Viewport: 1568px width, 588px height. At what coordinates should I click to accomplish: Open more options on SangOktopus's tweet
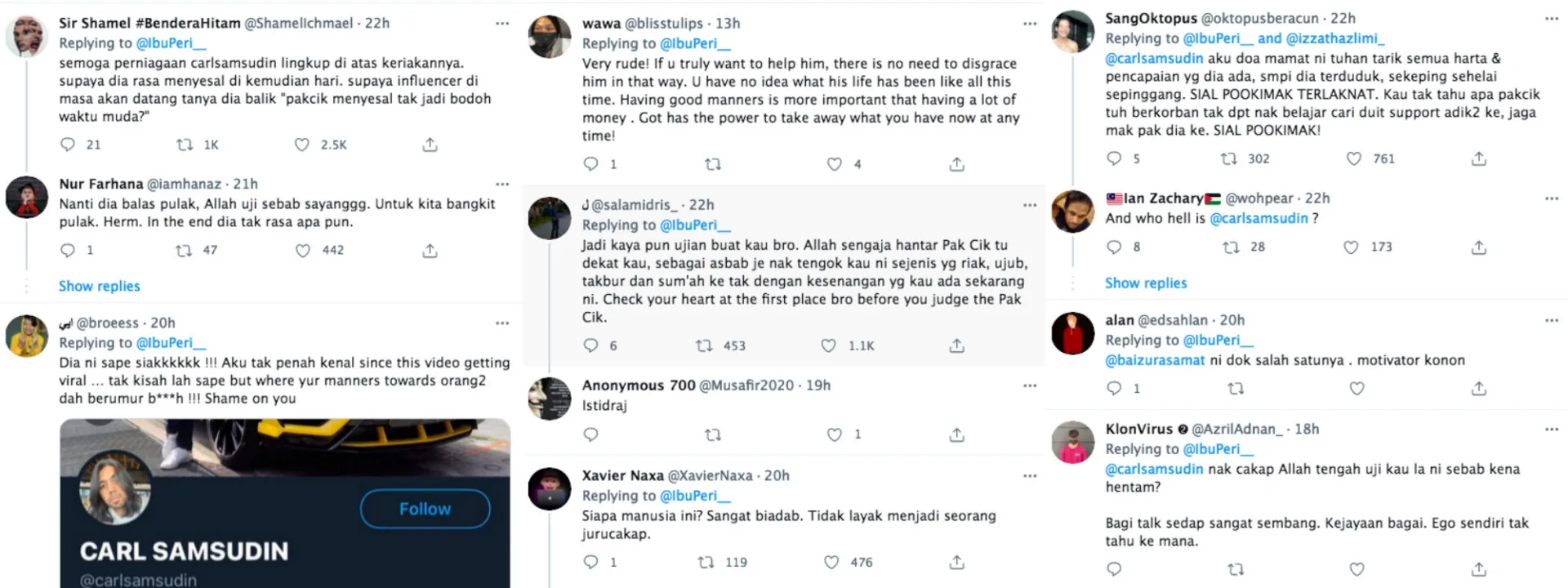1552,18
